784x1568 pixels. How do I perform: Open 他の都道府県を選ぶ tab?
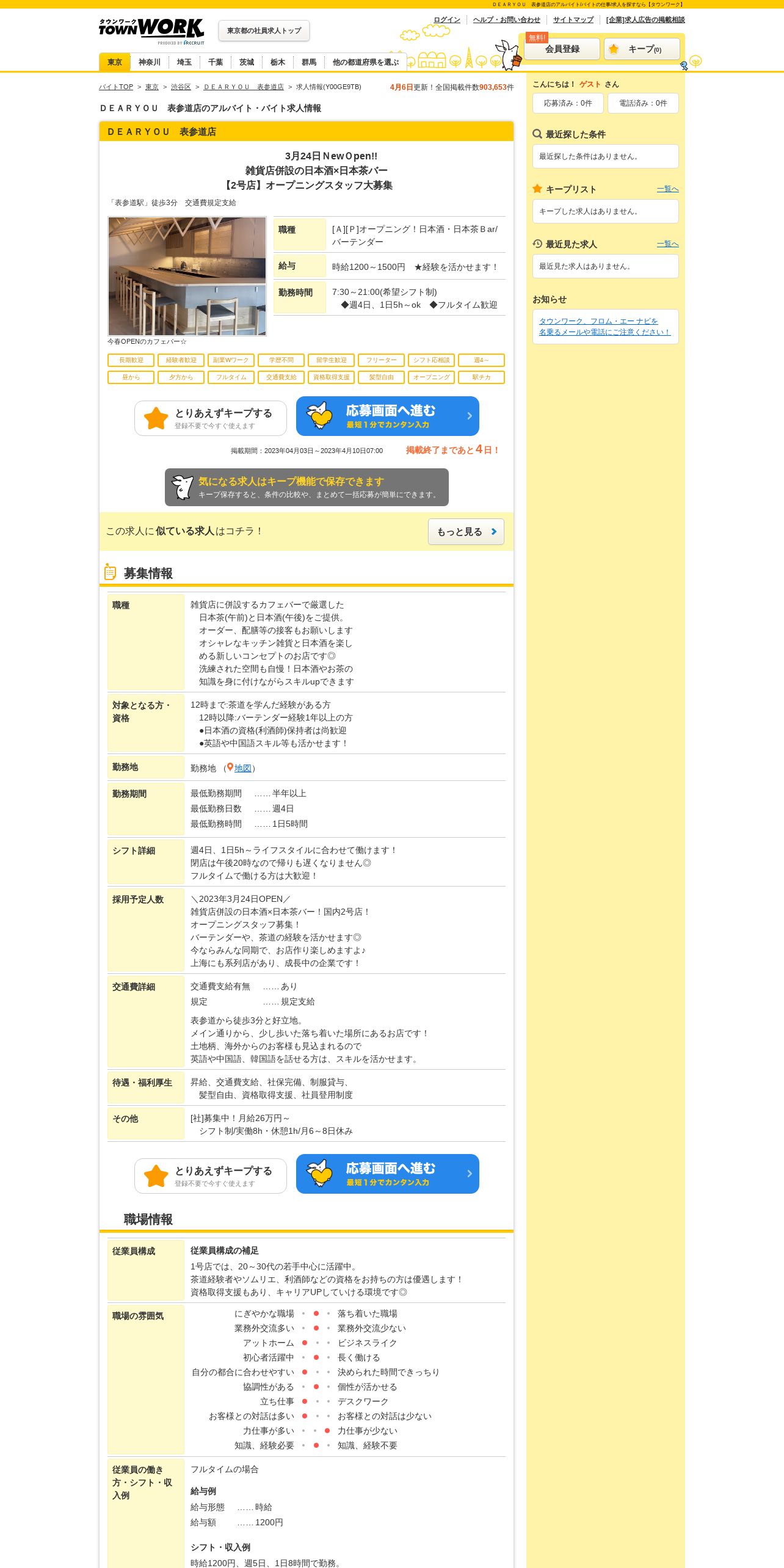(366, 62)
